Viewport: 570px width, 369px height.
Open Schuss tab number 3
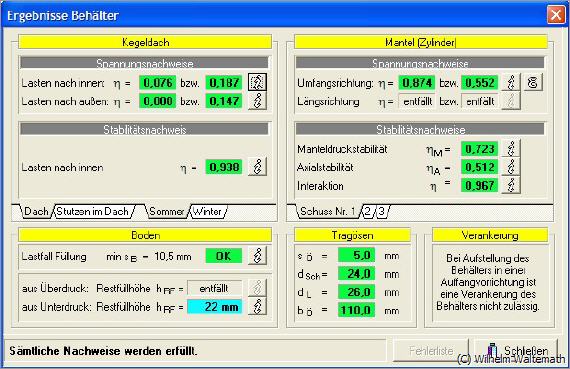[x=381, y=211]
